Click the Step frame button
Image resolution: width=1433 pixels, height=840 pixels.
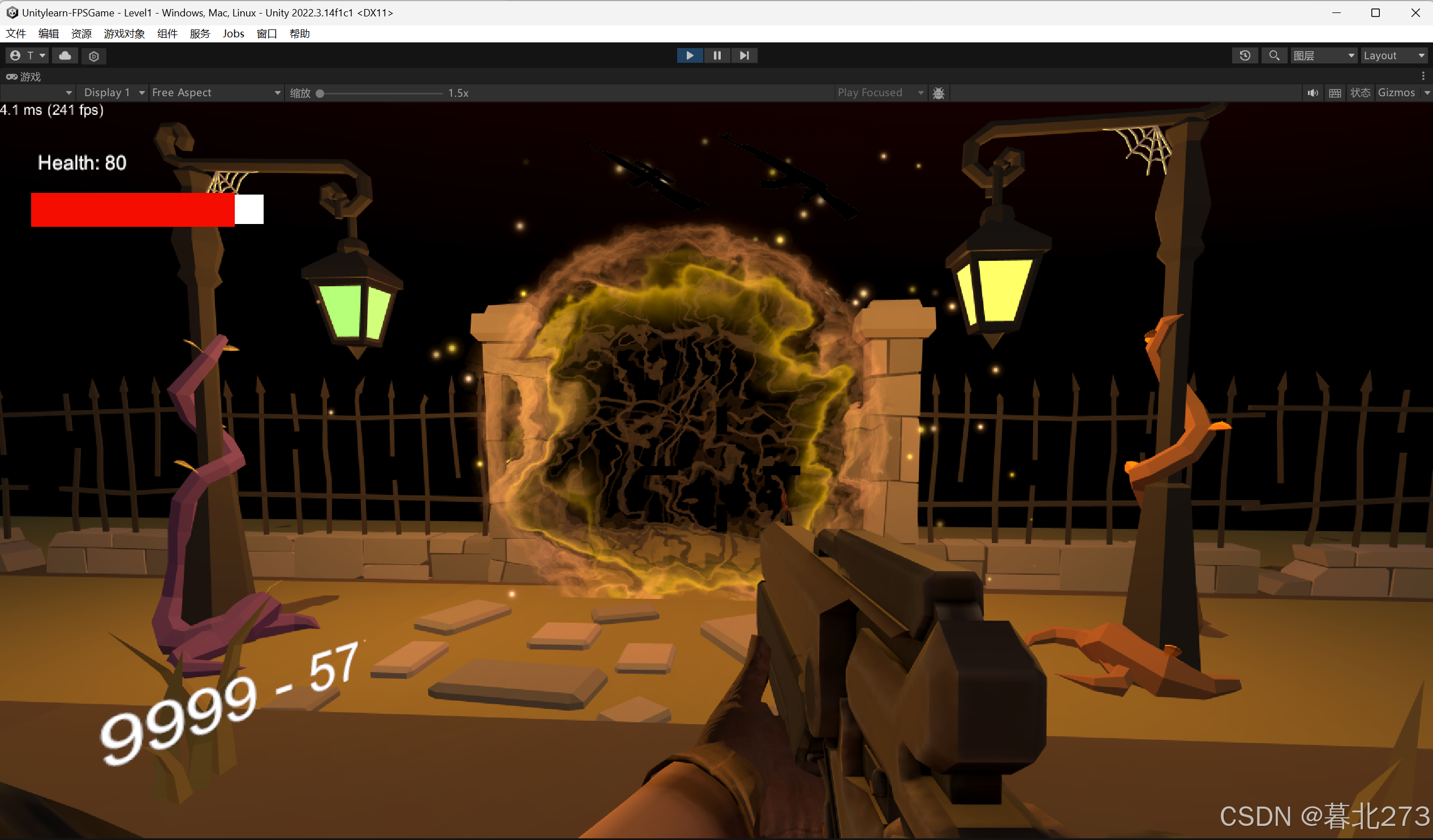(x=744, y=55)
